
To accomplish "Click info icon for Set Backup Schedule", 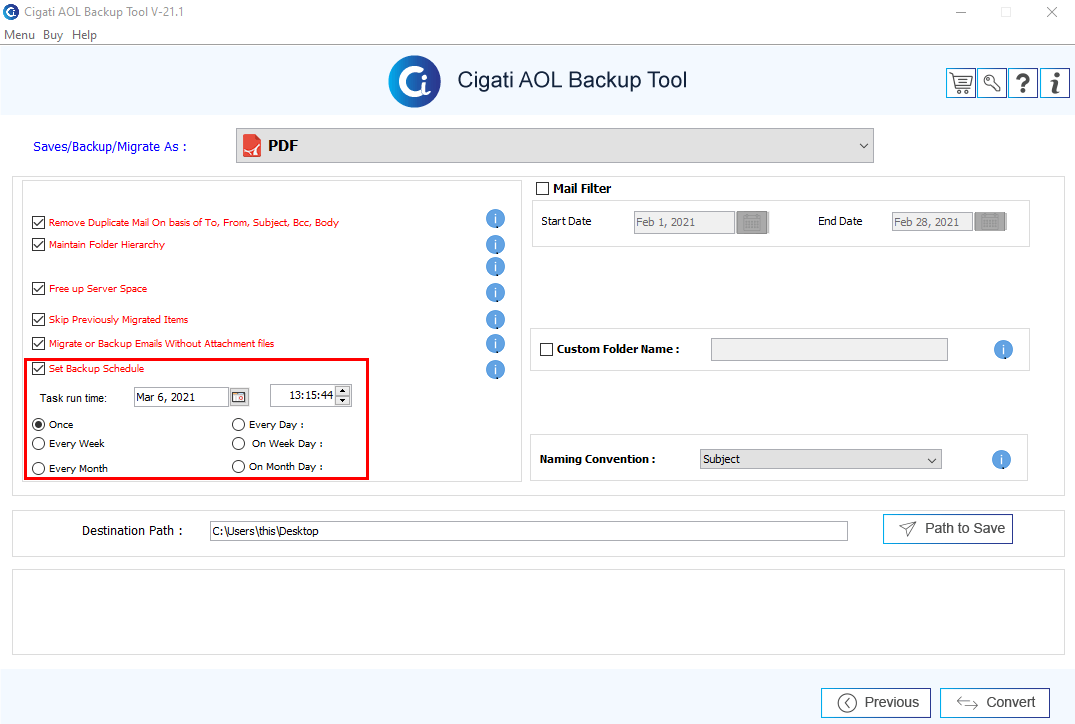I will (495, 370).
